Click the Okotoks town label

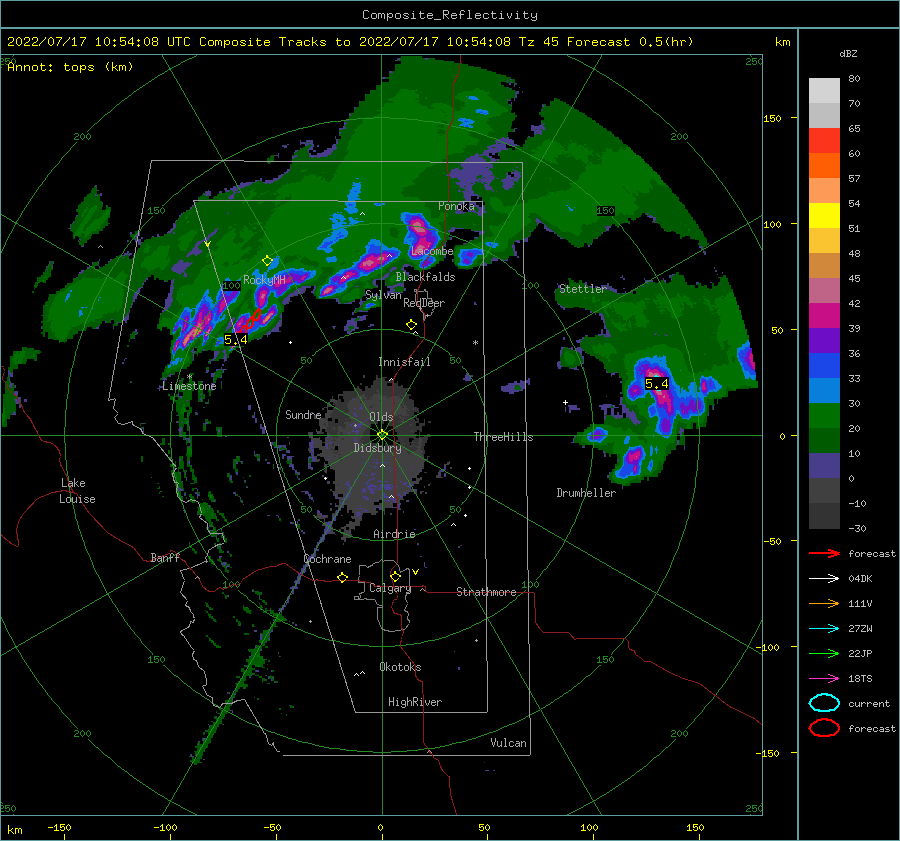coord(400,667)
